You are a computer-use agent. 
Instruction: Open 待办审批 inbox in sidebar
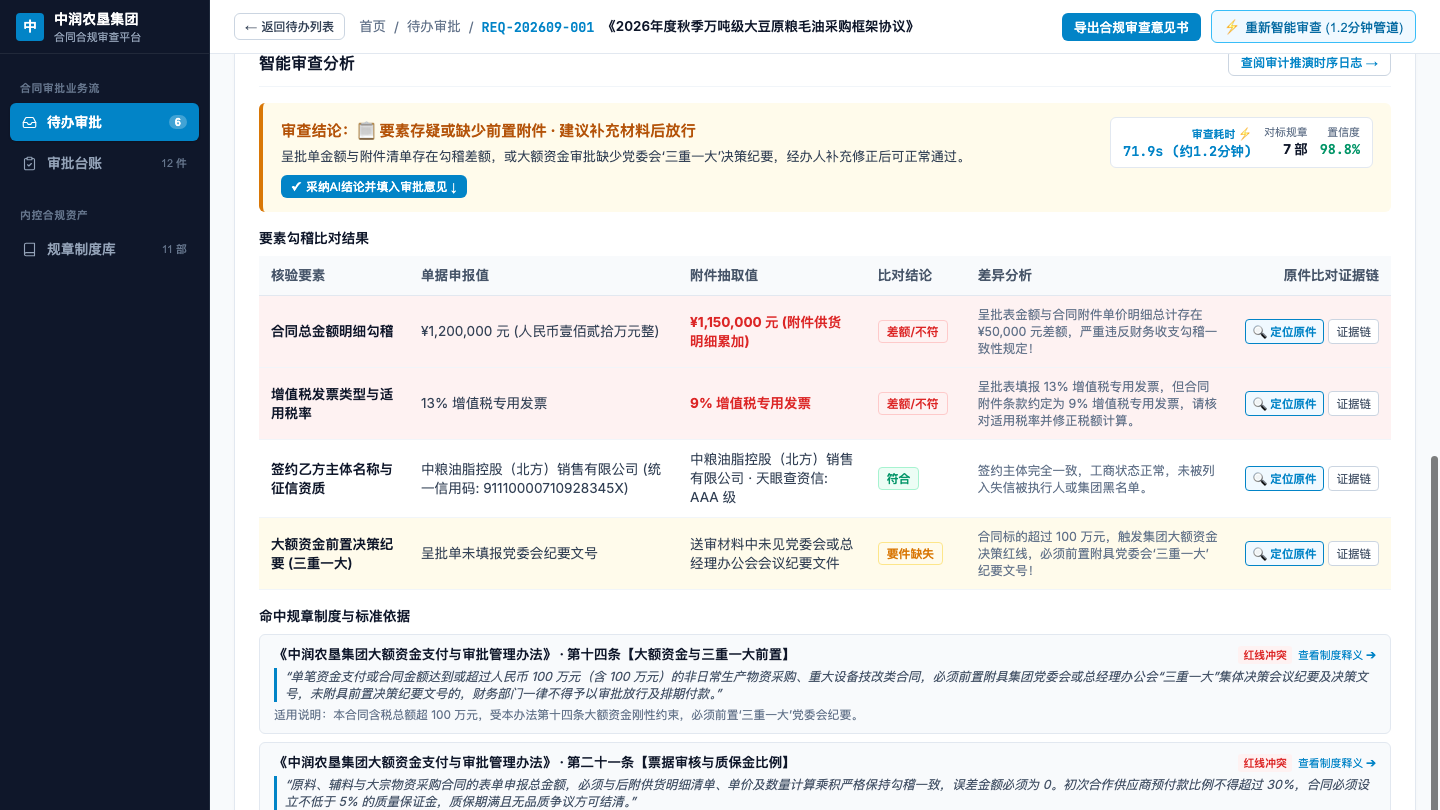click(x=104, y=122)
